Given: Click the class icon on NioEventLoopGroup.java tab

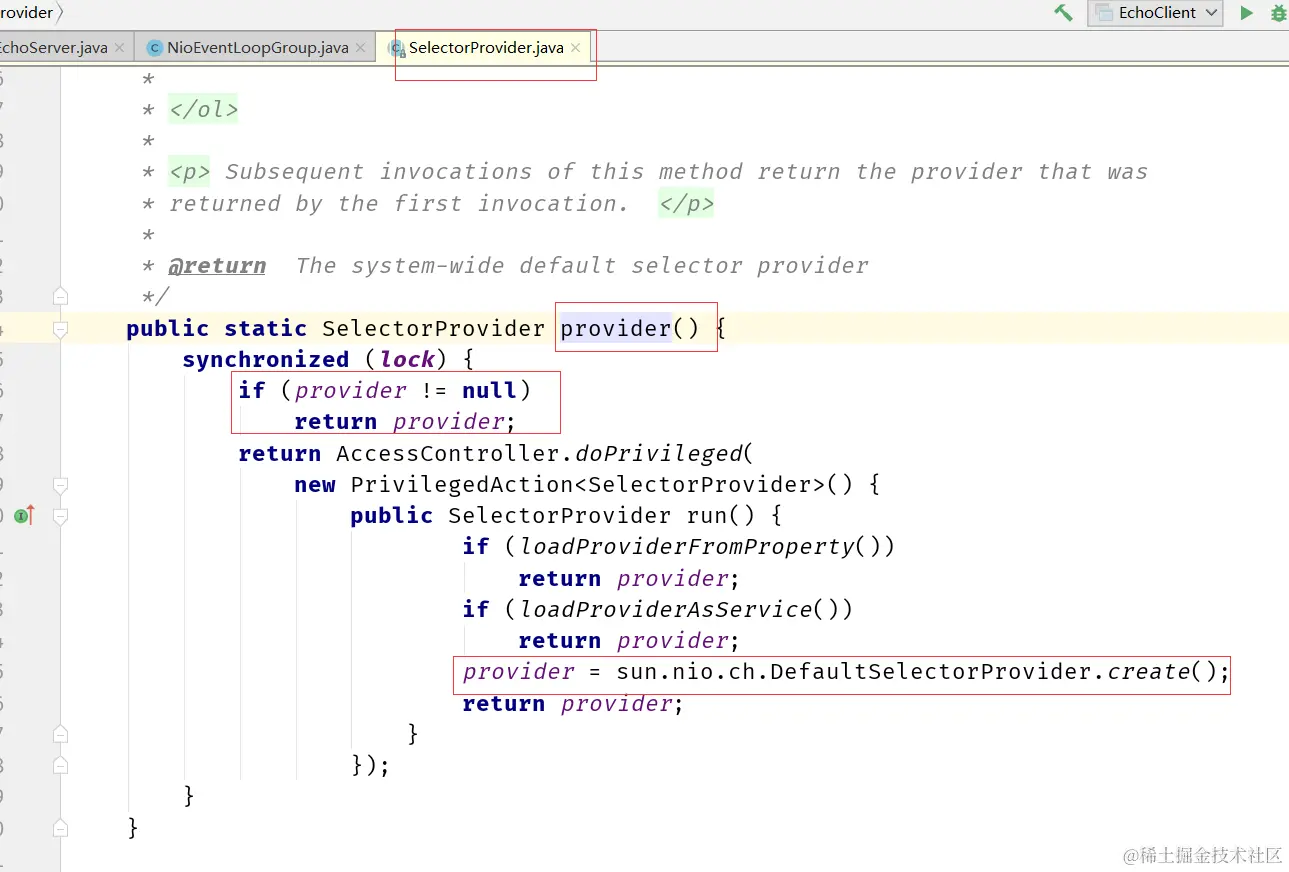Looking at the screenshot, I should pyautogui.click(x=154, y=48).
